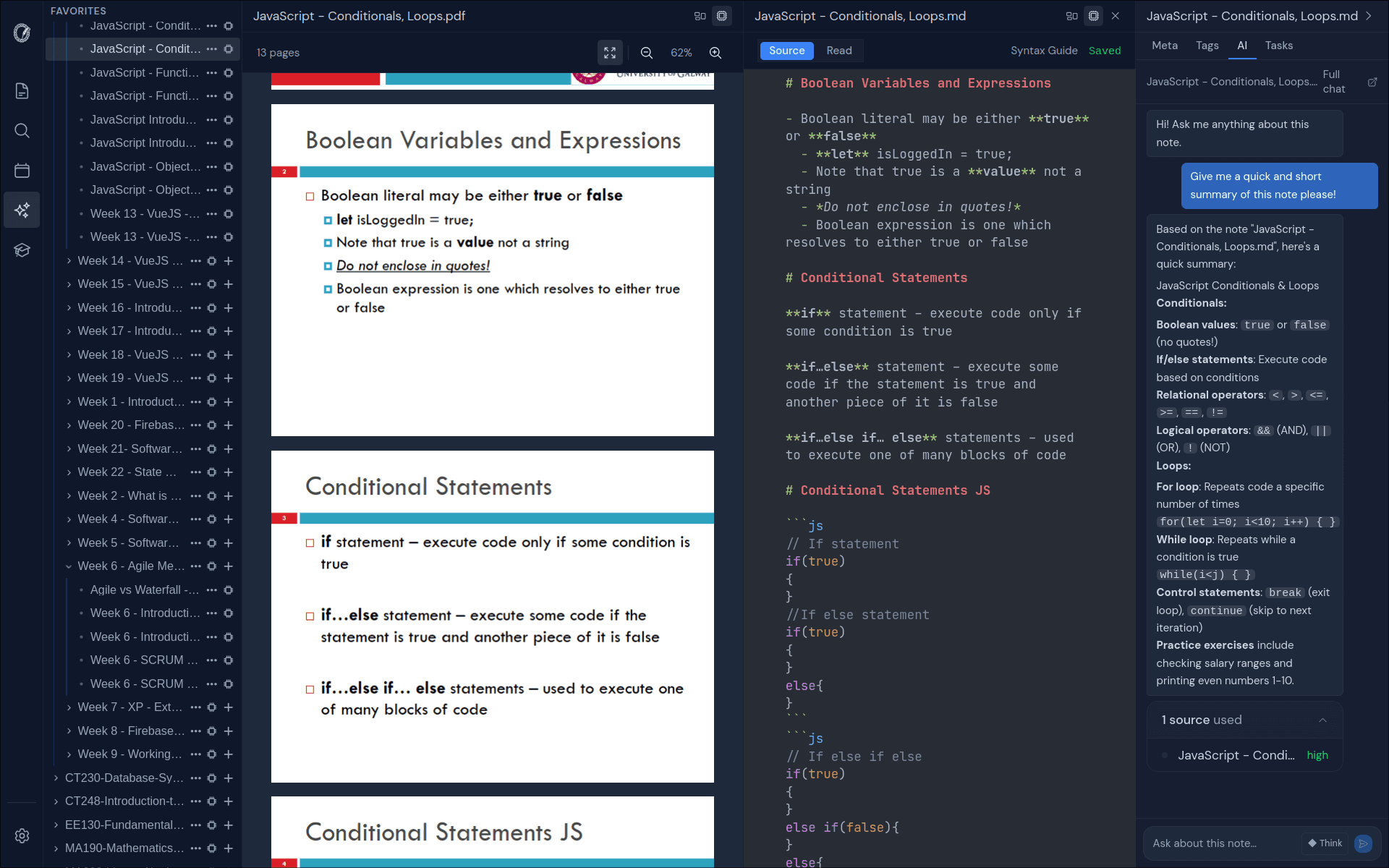
Task: Switch to the Tags tab
Action: tap(1207, 46)
